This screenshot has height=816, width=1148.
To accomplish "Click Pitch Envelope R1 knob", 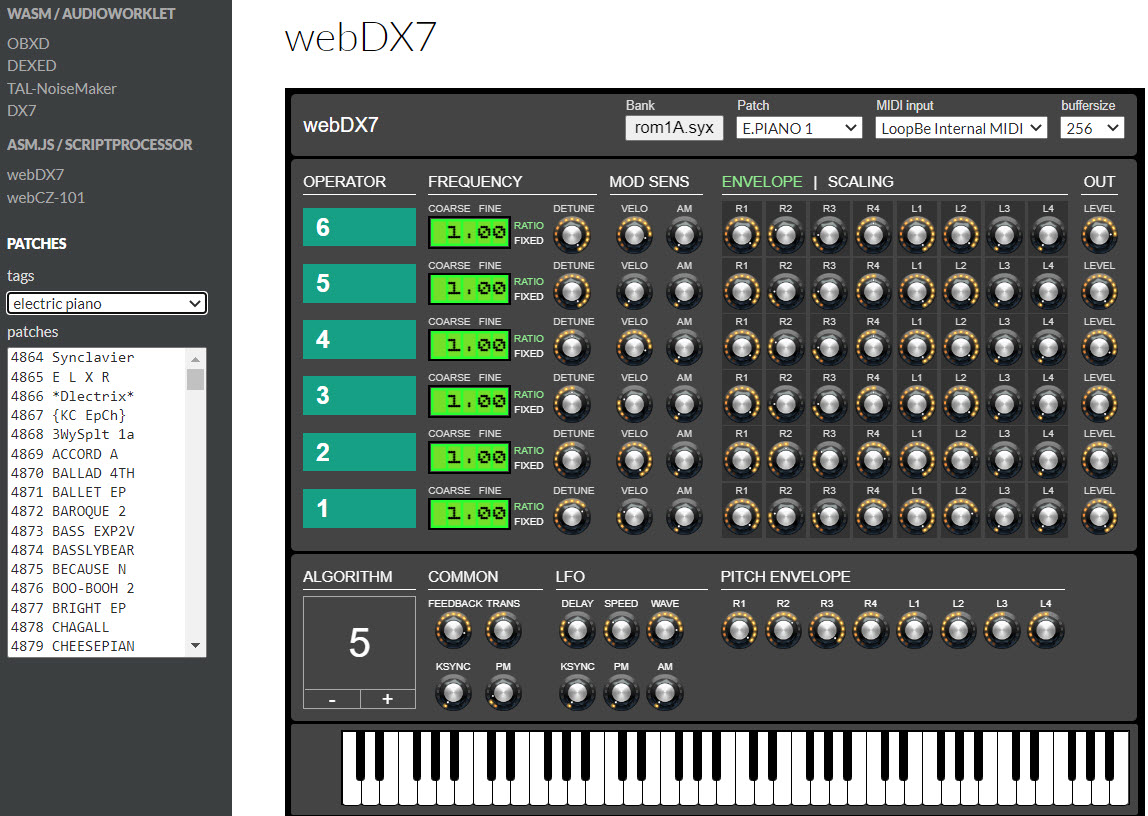I will click(739, 630).
